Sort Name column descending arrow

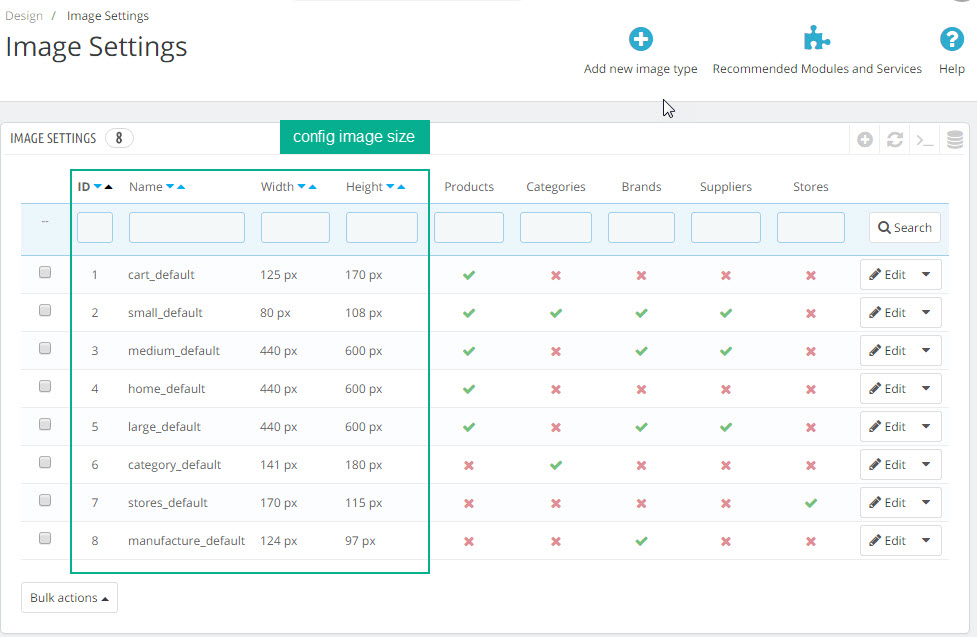point(169,186)
